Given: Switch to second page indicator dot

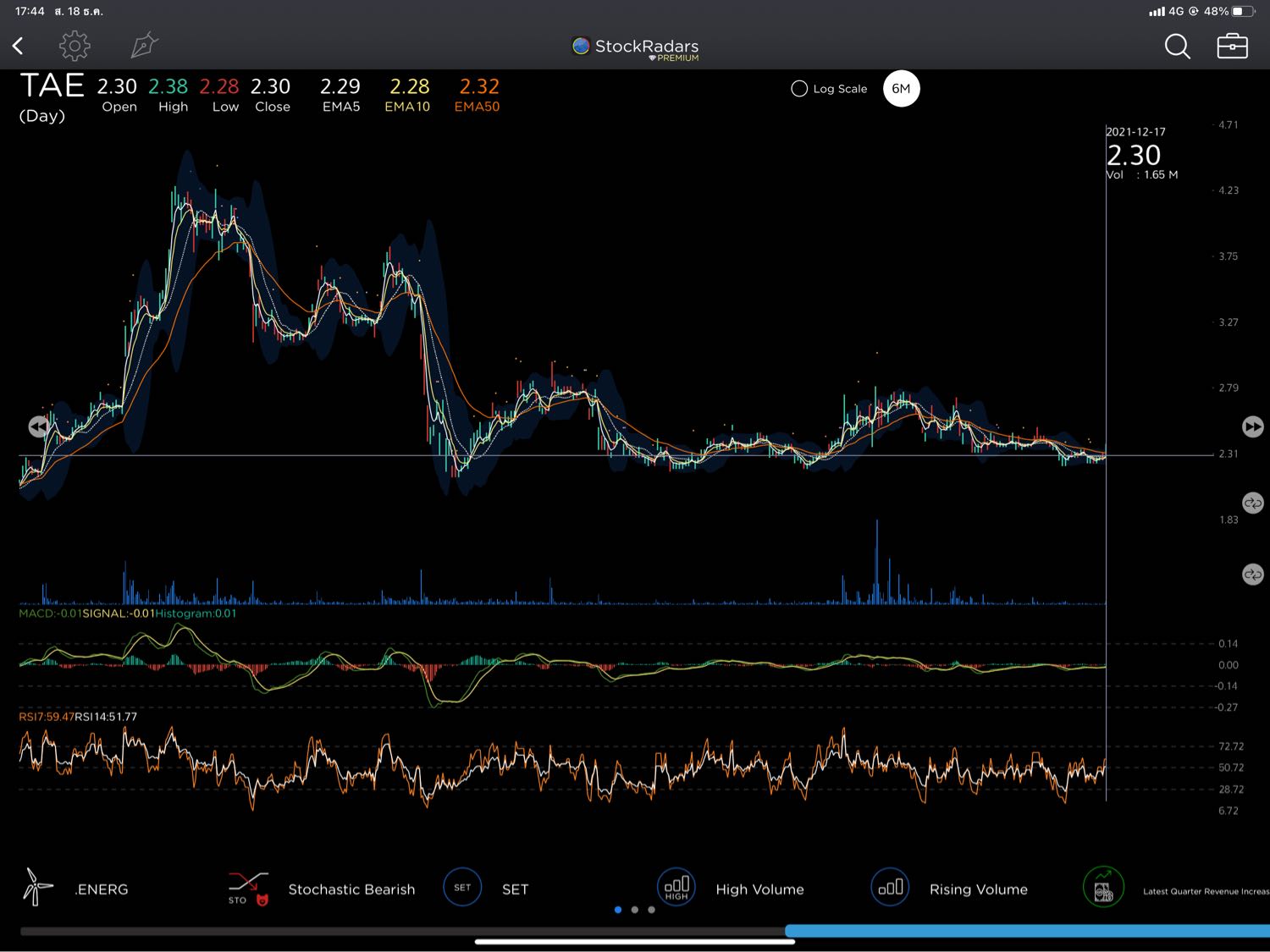Looking at the screenshot, I should (x=635, y=910).
